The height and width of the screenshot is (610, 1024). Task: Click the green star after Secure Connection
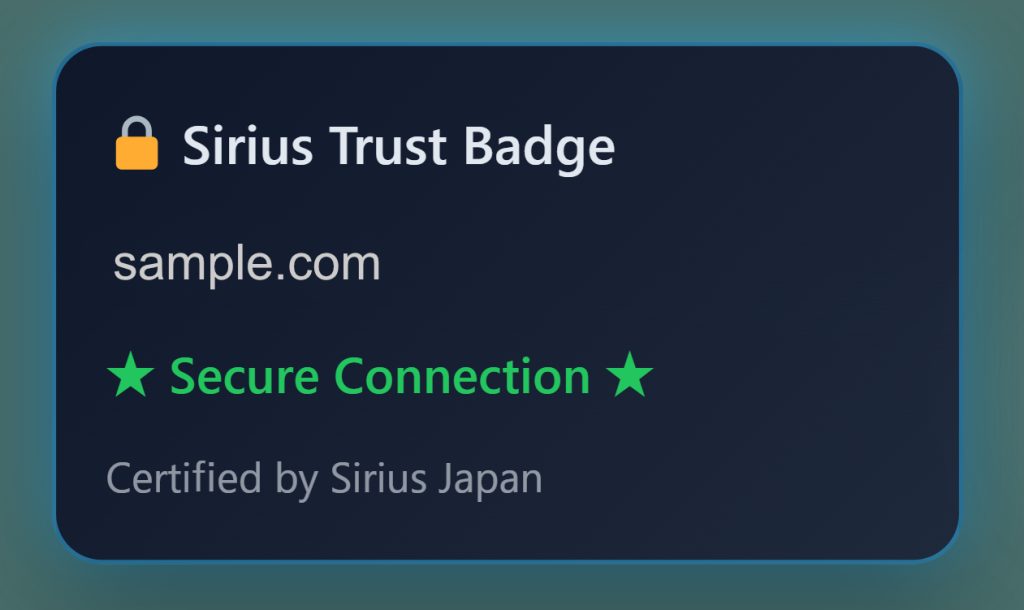[630, 374]
